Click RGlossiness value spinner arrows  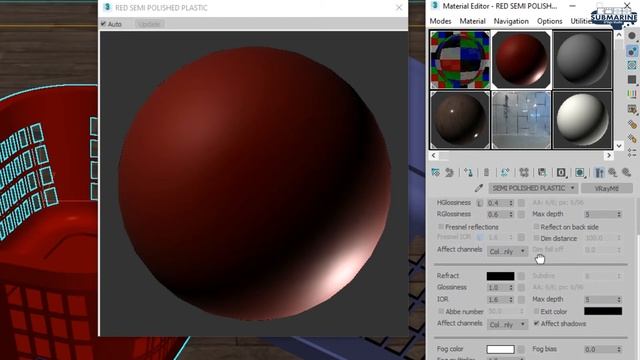tap(511, 214)
